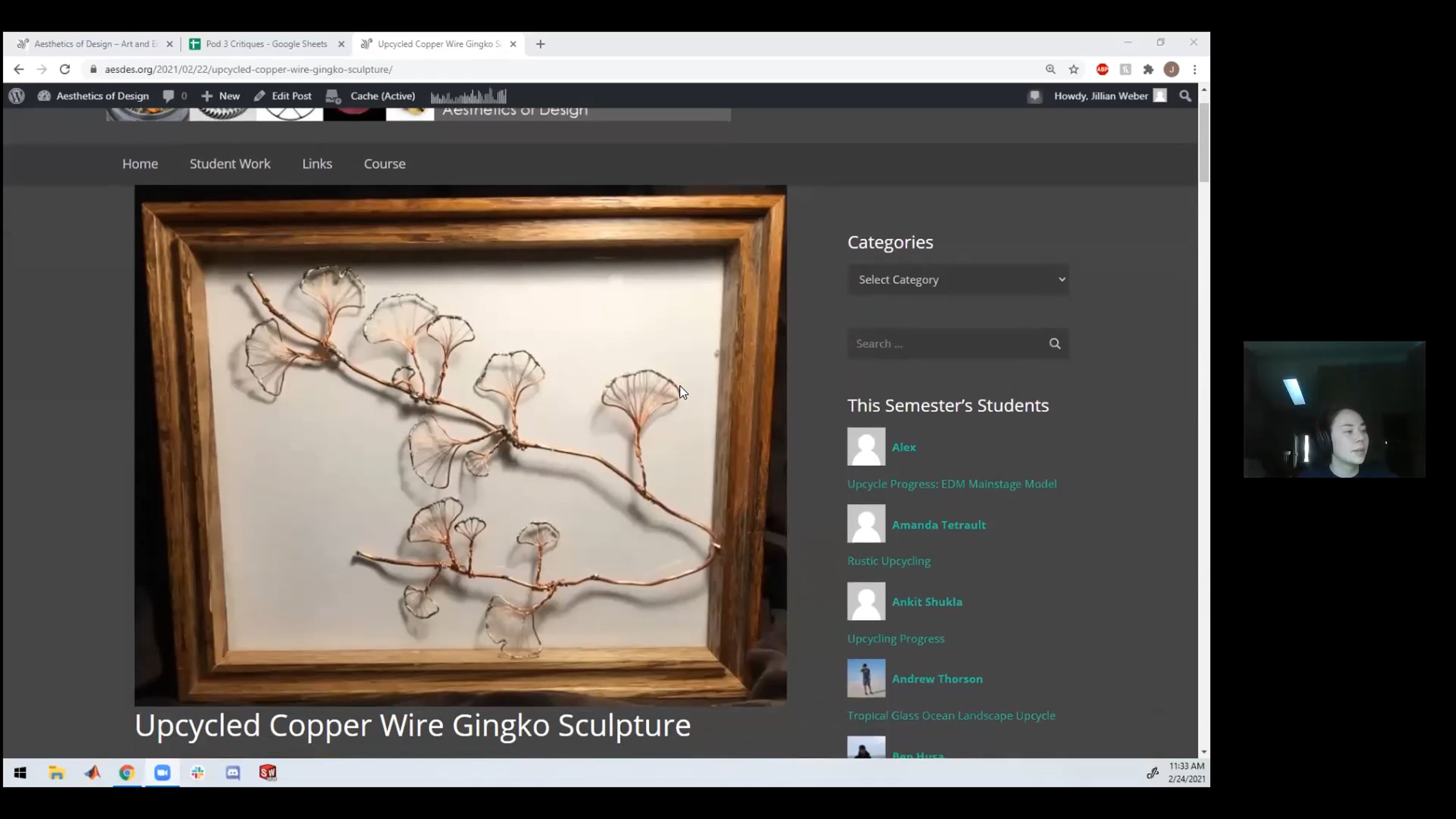The height and width of the screenshot is (819, 1456).
Task: Open comments bubble in admin bar
Action: click(175, 96)
